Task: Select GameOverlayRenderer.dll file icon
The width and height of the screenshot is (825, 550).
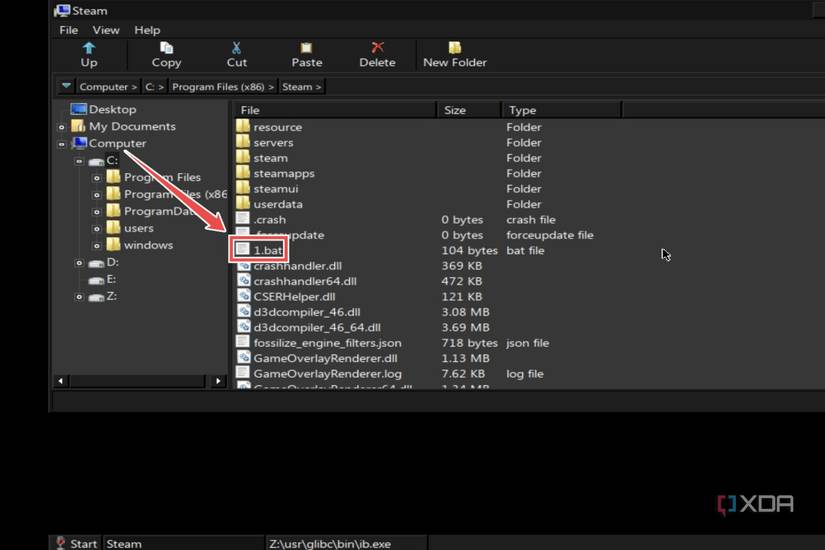Action: point(244,357)
